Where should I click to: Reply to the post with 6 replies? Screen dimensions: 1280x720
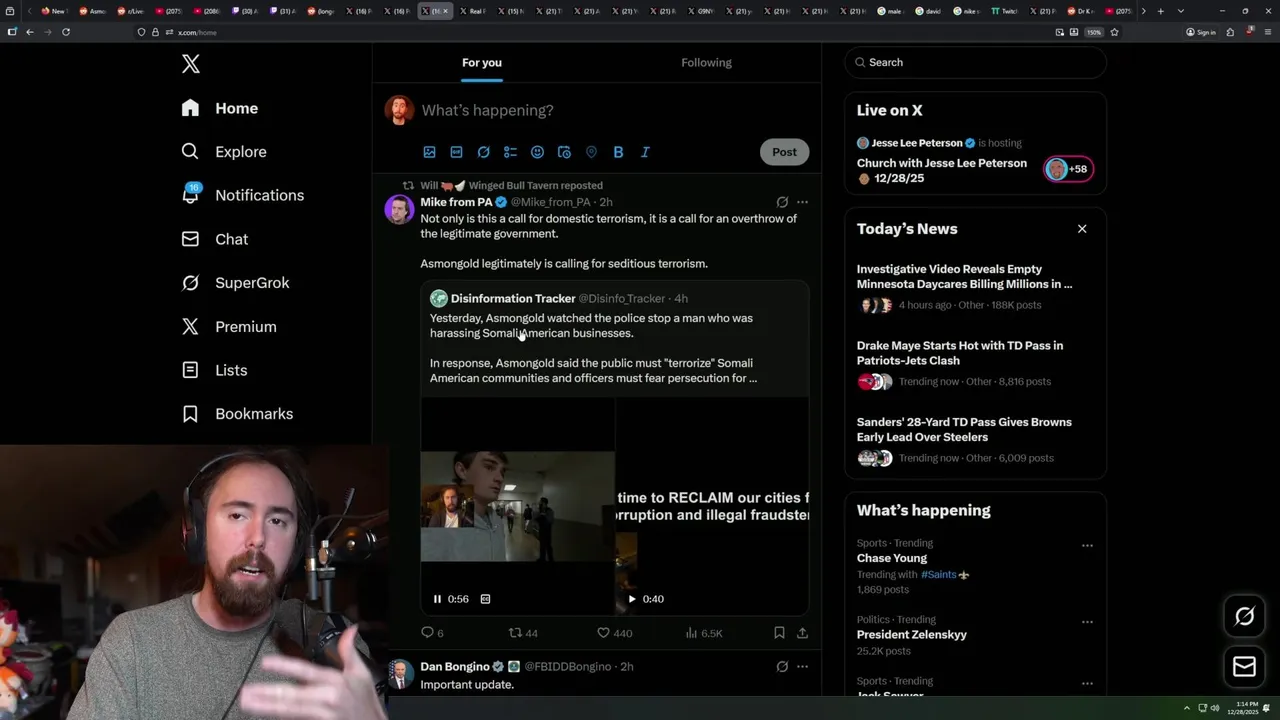point(432,633)
